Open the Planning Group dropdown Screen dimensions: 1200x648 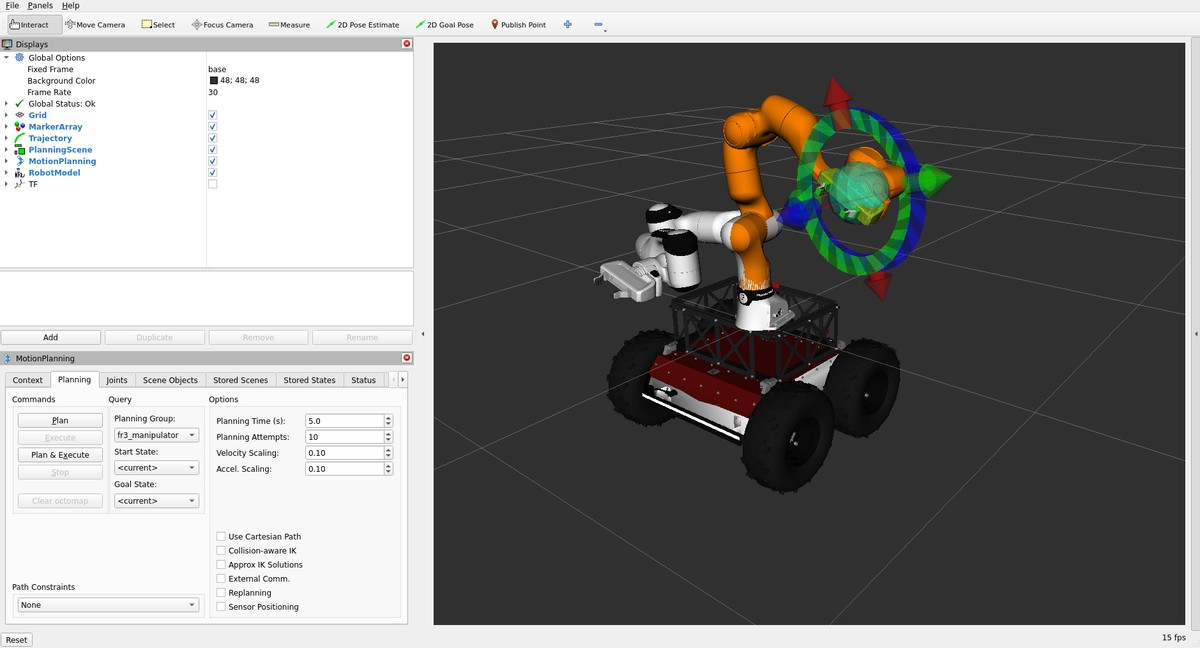(x=157, y=435)
